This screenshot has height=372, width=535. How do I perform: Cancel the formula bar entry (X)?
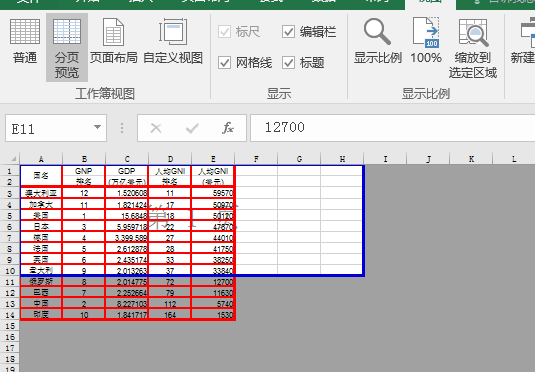156,128
